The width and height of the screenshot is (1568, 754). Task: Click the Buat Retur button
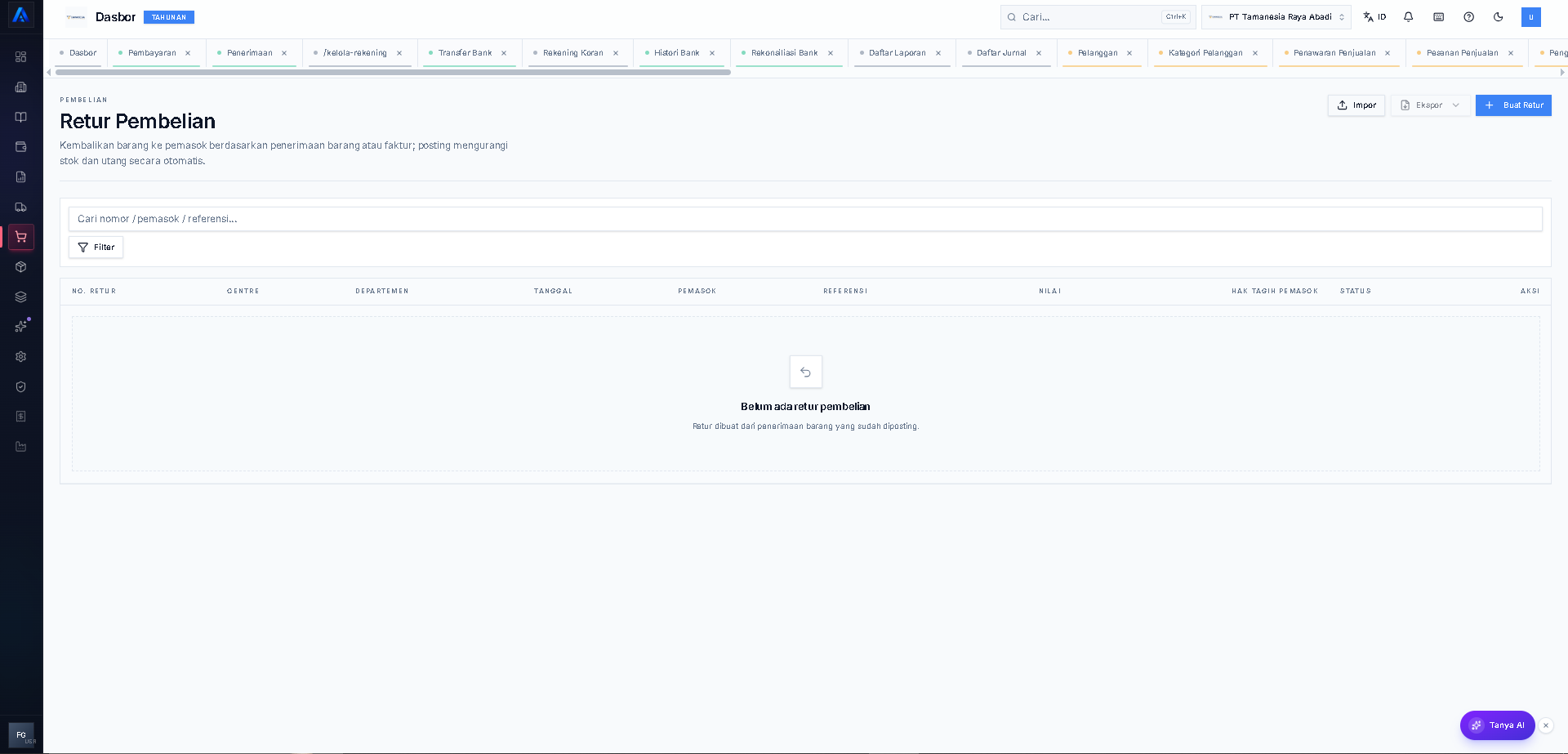click(x=1513, y=105)
